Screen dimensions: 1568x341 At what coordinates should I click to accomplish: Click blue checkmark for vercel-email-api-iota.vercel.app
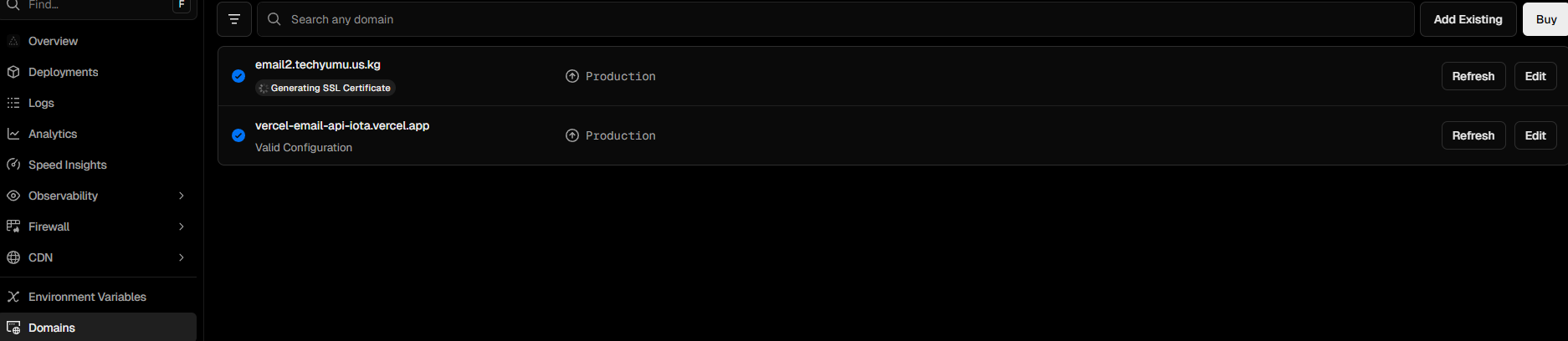pos(238,135)
